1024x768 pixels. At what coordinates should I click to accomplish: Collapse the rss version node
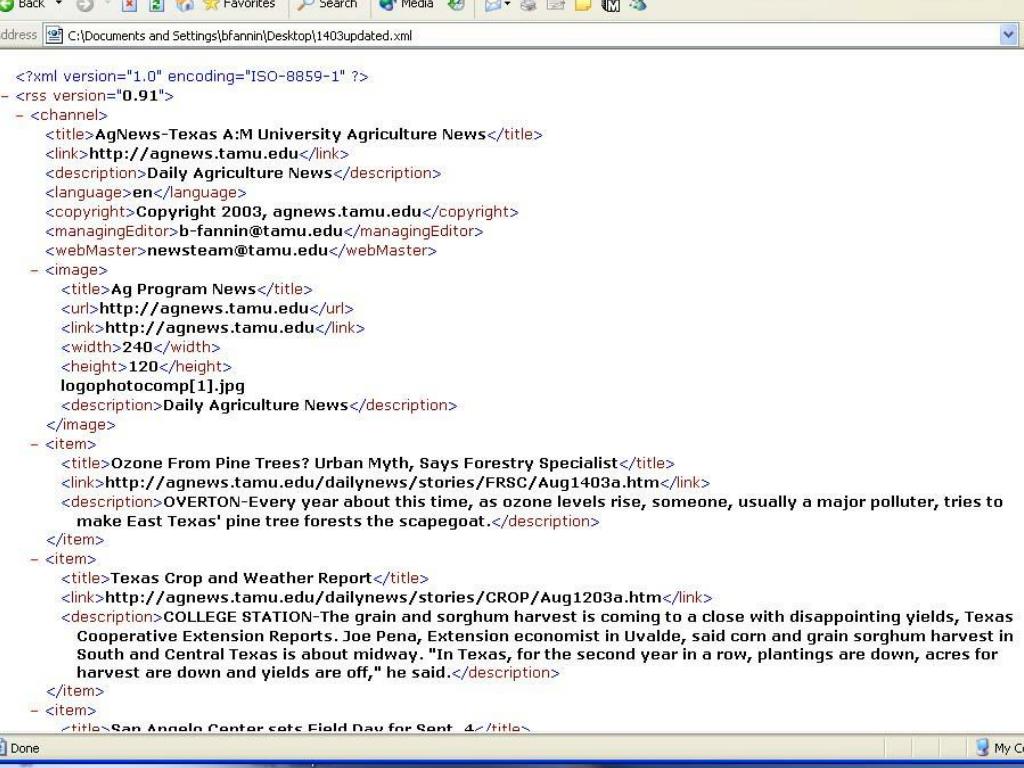(5, 96)
